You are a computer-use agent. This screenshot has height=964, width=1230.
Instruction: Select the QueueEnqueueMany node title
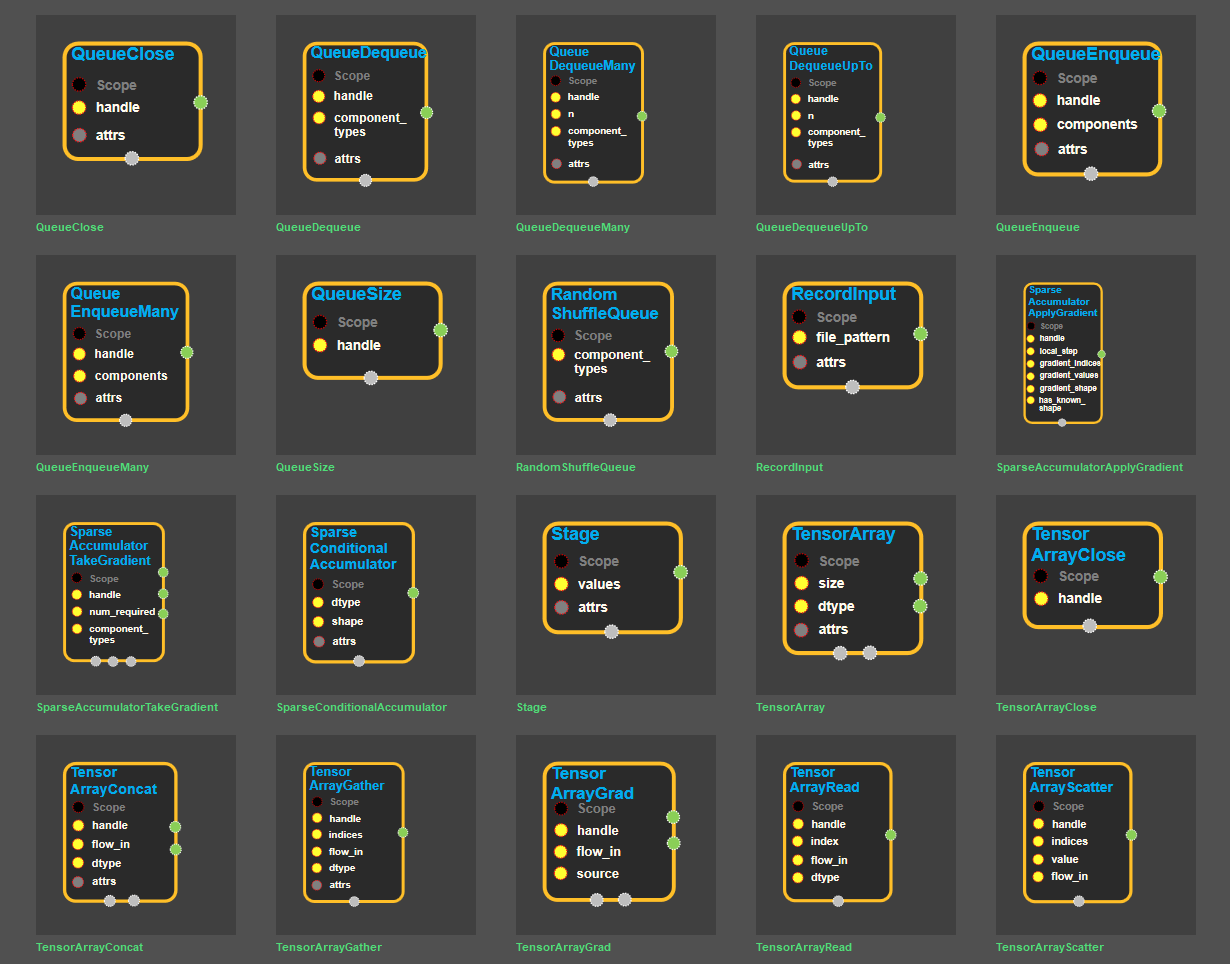click(124, 302)
